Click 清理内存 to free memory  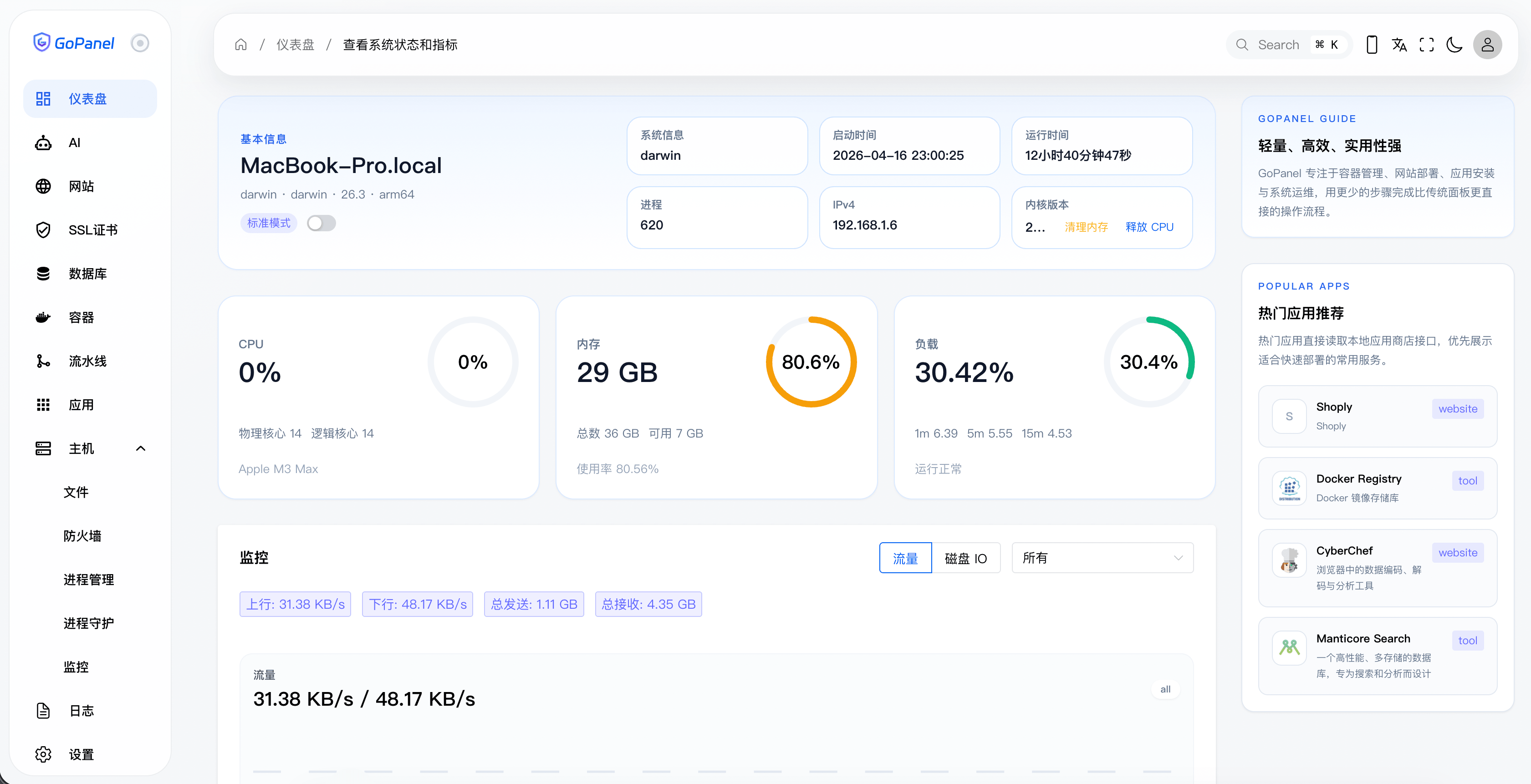[1086, 226]
